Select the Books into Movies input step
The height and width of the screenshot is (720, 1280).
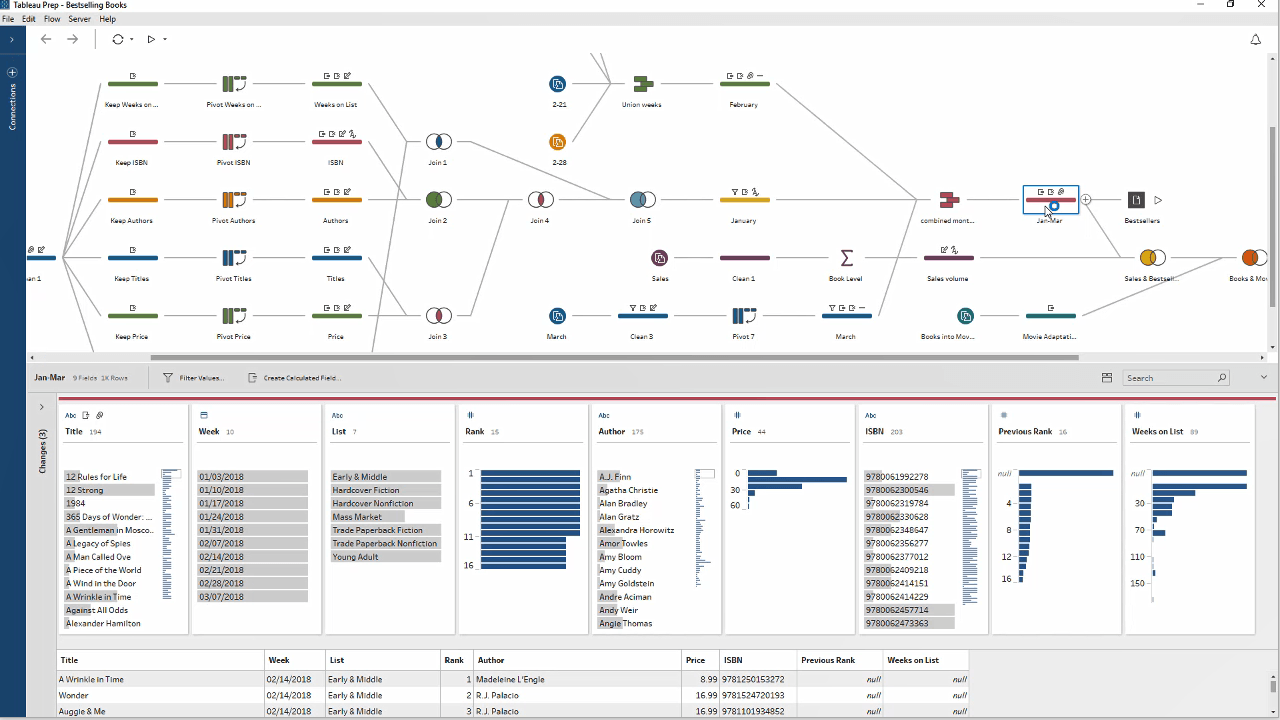965,316
